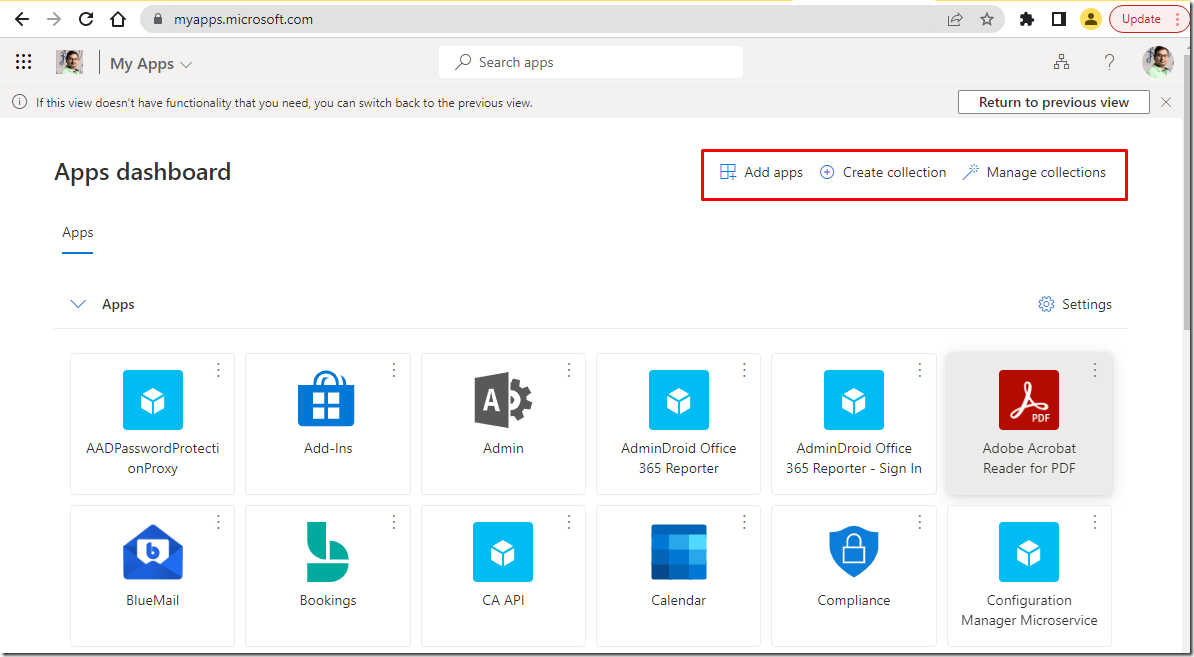Click the Create collection link
The image size is (1194, 657).
tap(882, 172)
